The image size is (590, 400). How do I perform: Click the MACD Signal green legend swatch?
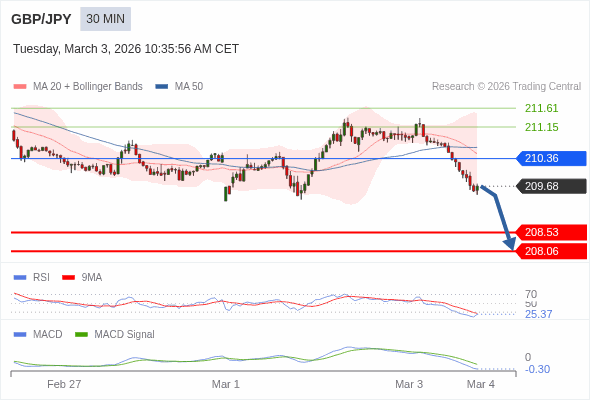(x=81, y=335)
